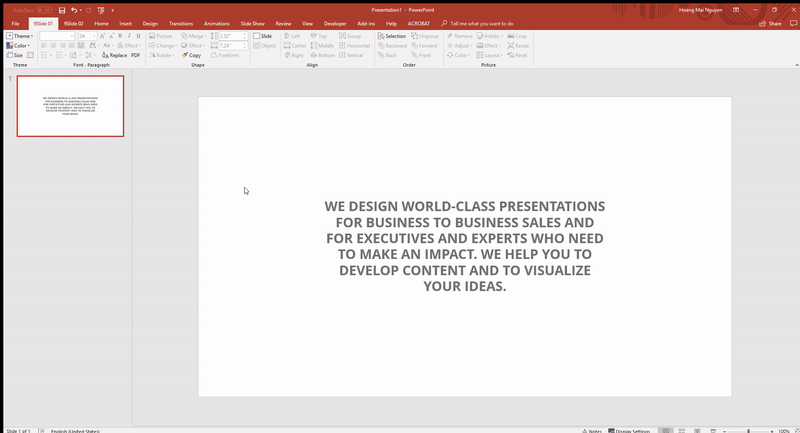Toggle bold formatting
The image size is (800, 433).
point(120,36)
